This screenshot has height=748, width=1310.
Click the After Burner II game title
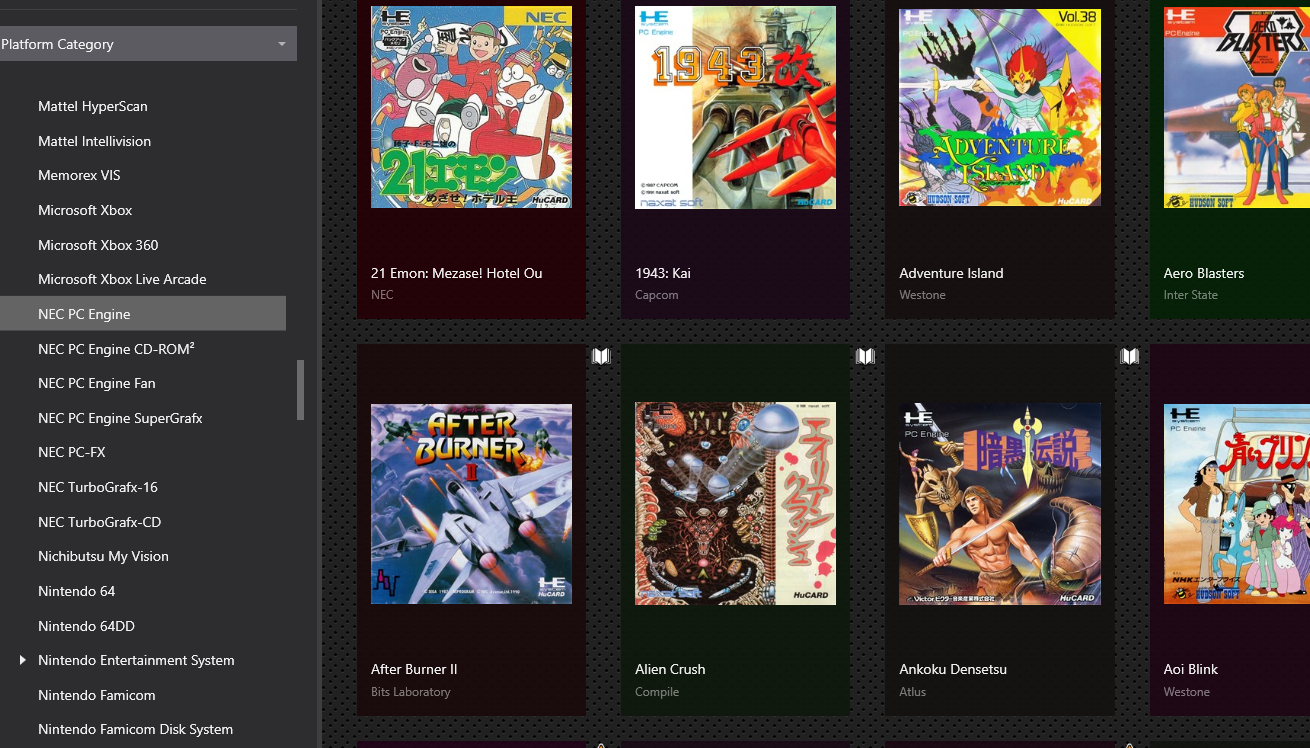414,669
